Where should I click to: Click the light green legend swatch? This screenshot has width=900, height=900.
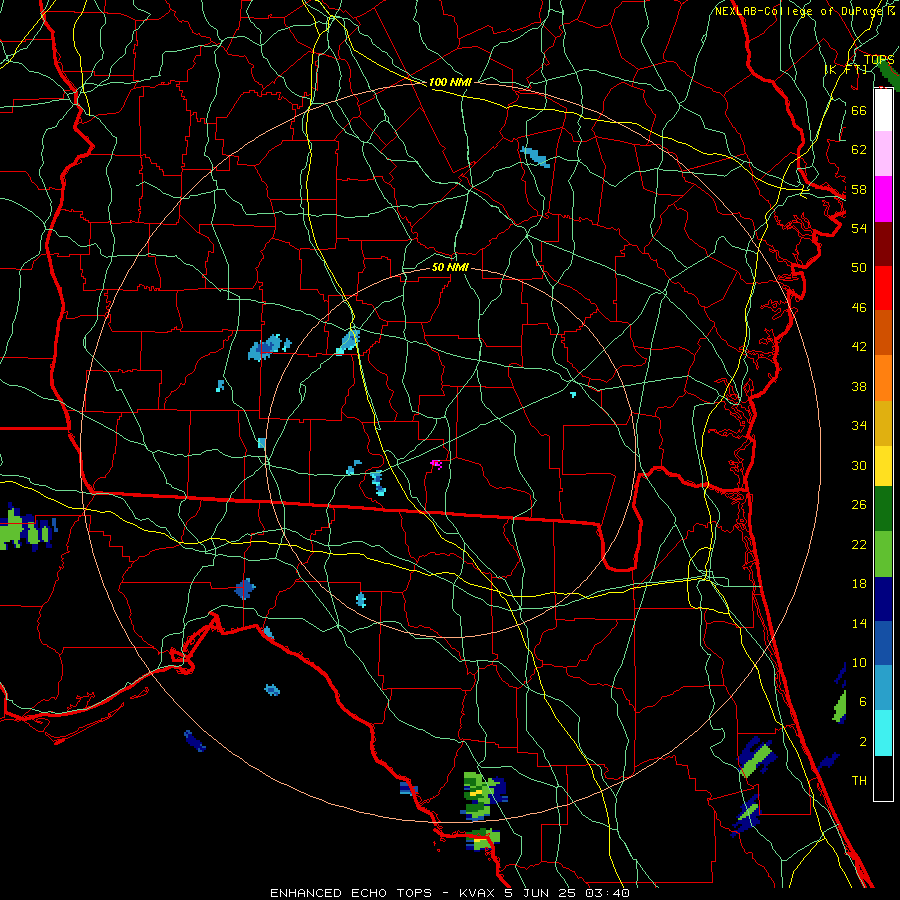(x=883, y=554)
